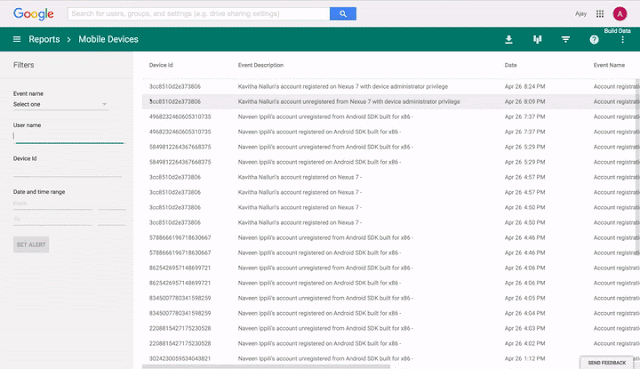Open the help question mark icon
Image resolution: width=640 pixels, height=369 pixels.
[x=594, y=39]
